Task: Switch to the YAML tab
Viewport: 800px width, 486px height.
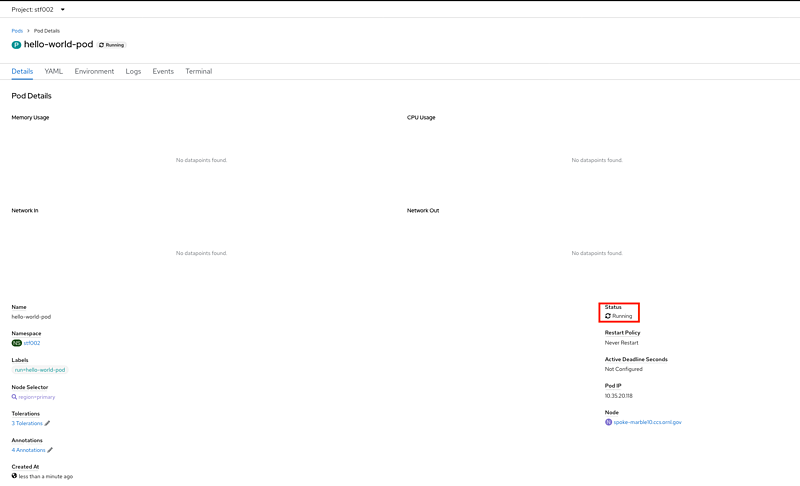Action: click(x=53, y=72)
